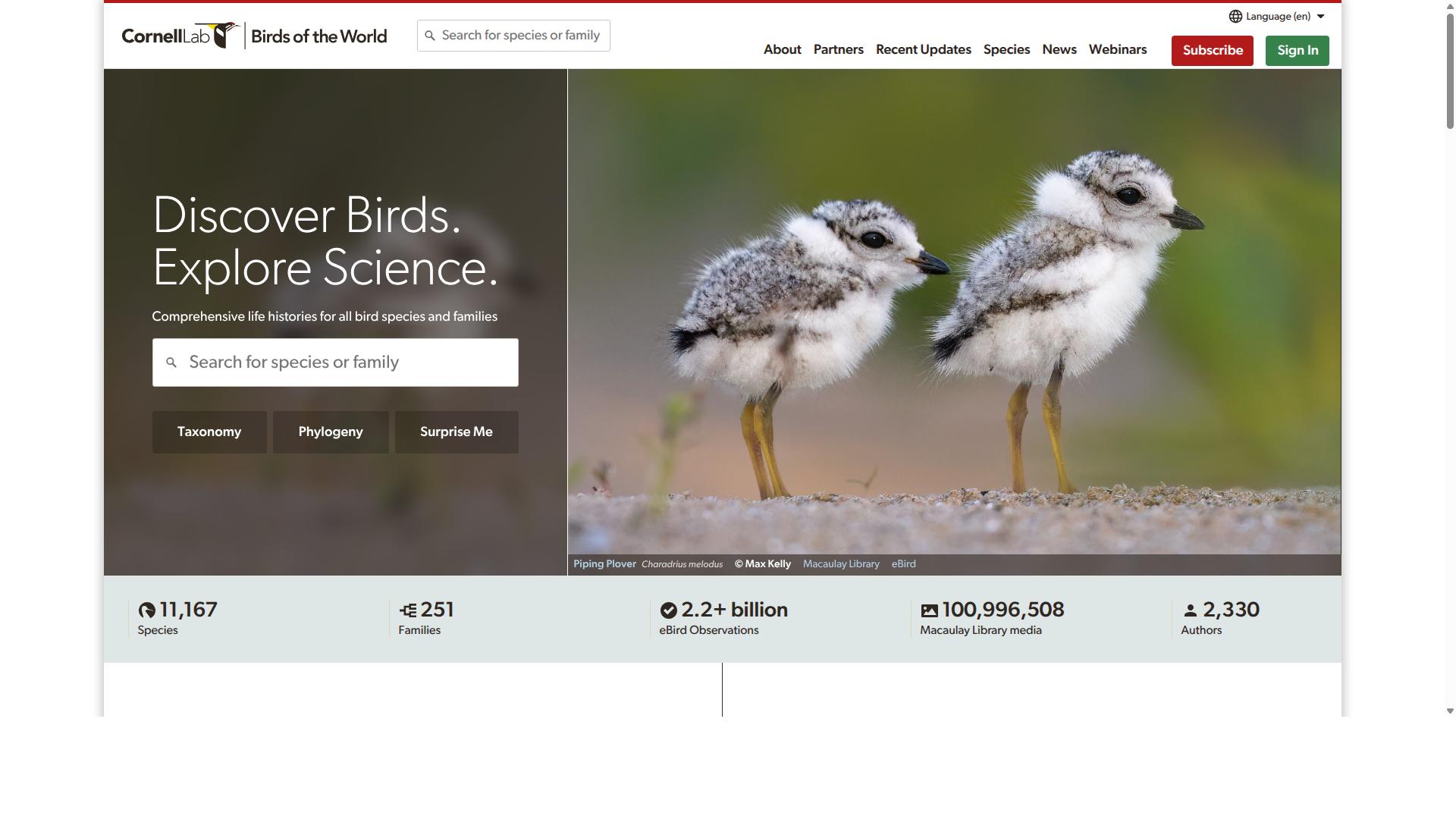Click the 'Comprehensive life histories' tagline
The width and height of the screenshot is (1456, 819).
[x=325, y=317]
